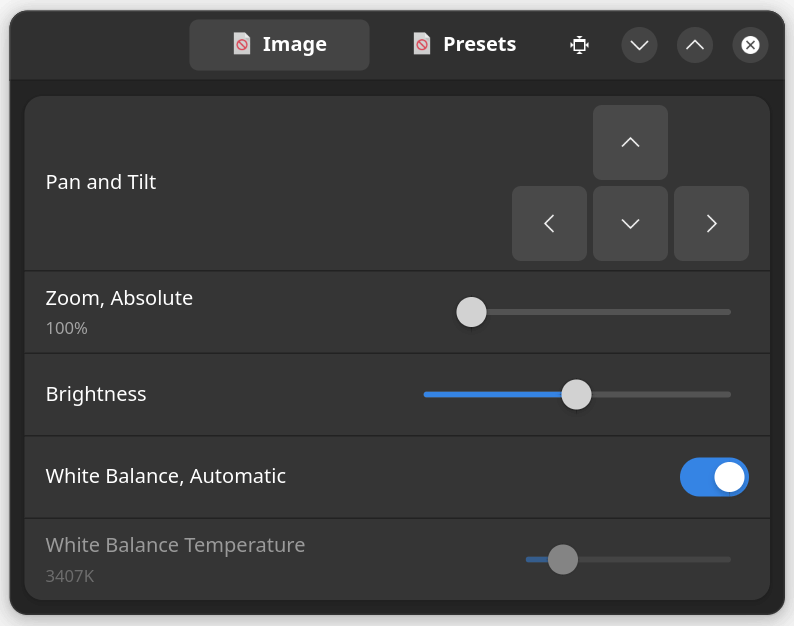Screen dimensions: 794x626
Task: Click the Pan and Tilt label
Action: coord(101,182)
